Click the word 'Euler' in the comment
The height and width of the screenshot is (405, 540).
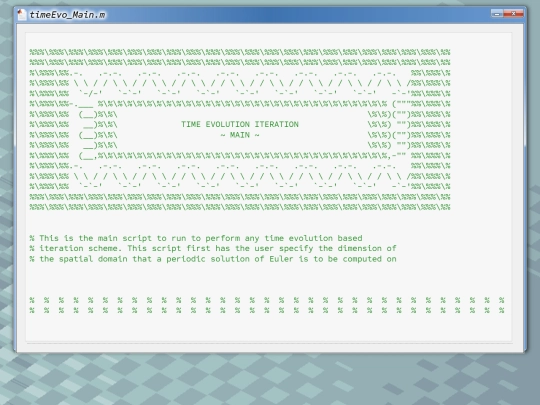point(281,259)
